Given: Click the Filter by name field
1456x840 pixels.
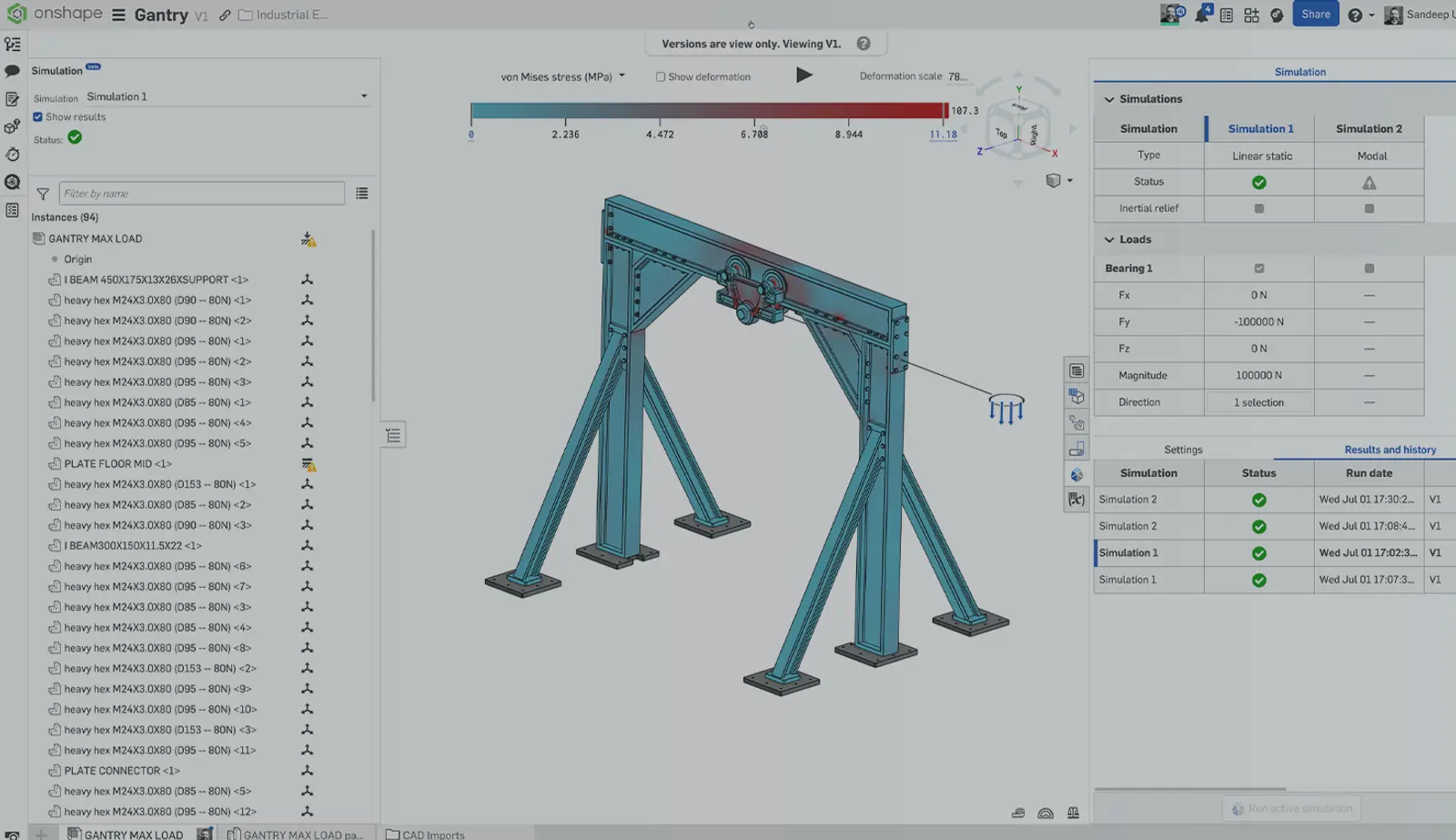Looking at the screenshot, I should pos(202,194).
